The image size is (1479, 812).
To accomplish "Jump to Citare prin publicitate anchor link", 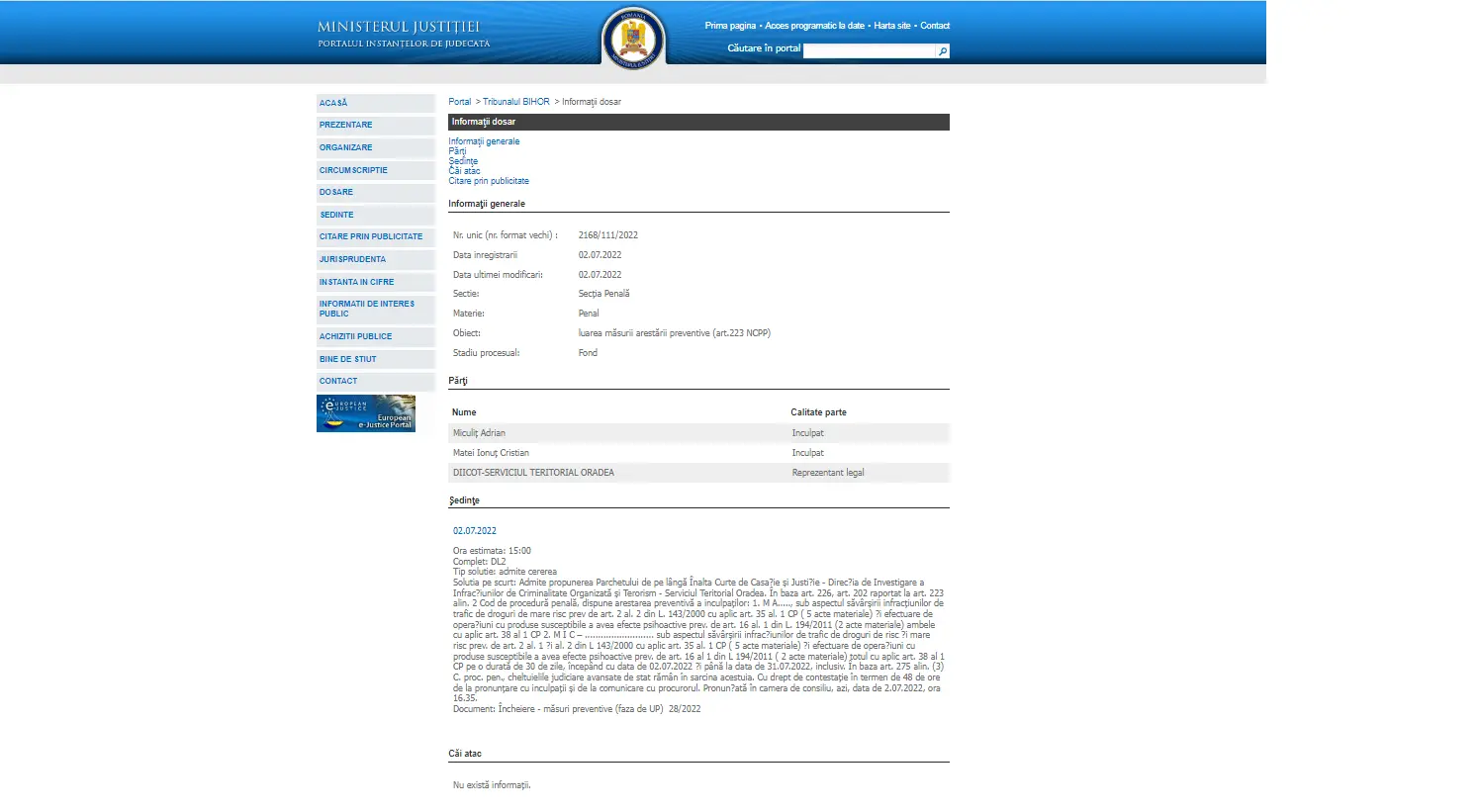I will (x=489, y=181).
